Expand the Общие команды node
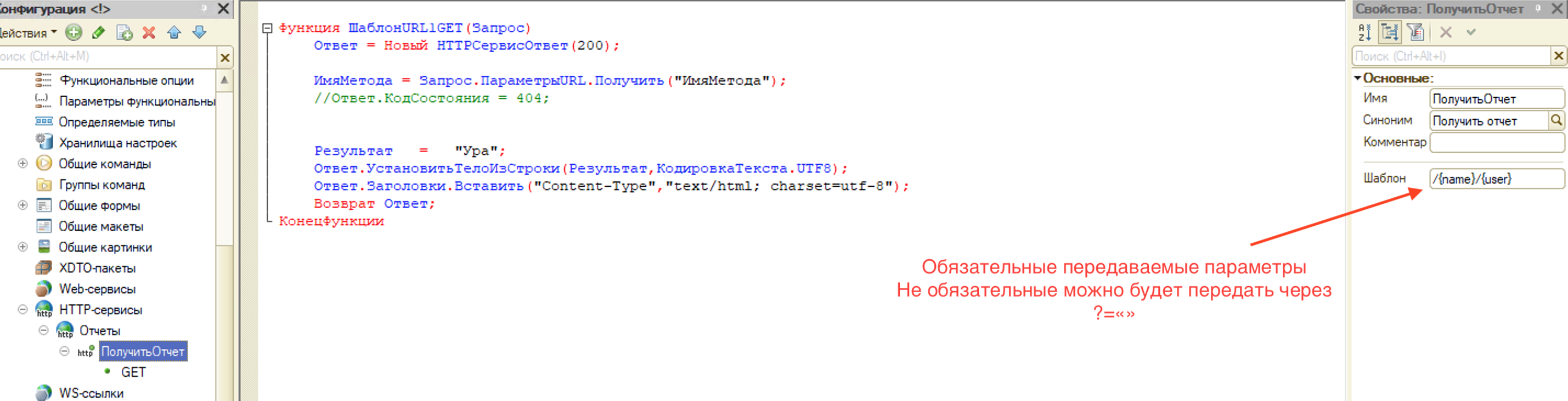Screen dimensions: 1568x401 (x=22, y=163)
